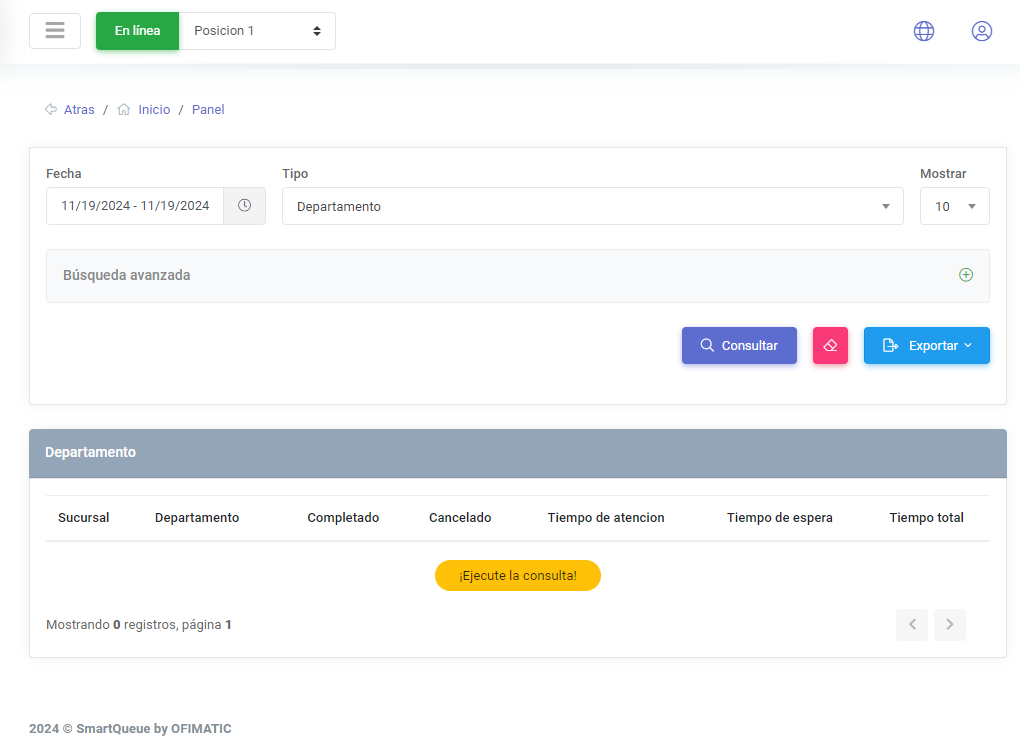
Task: Open the user profile icon
Action: pos(981,31)
